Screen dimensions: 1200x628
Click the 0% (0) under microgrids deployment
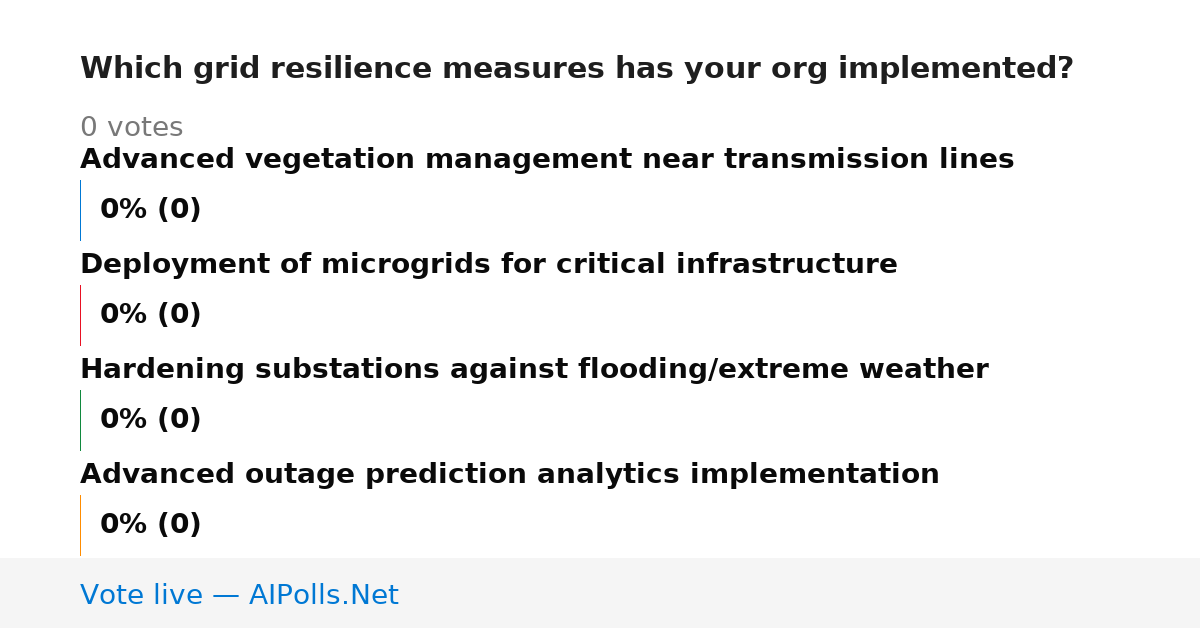pos(151,315)
